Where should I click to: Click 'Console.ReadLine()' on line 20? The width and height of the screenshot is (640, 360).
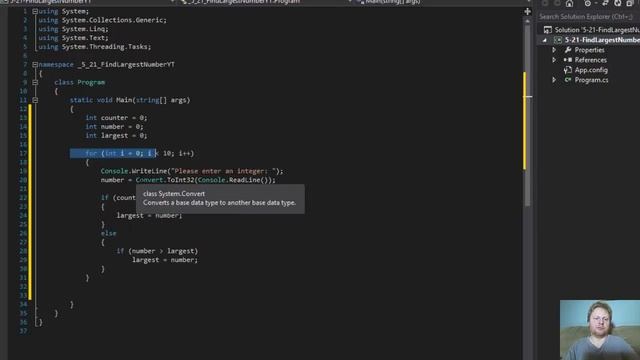pyautogui.click(x=233, y=180)
